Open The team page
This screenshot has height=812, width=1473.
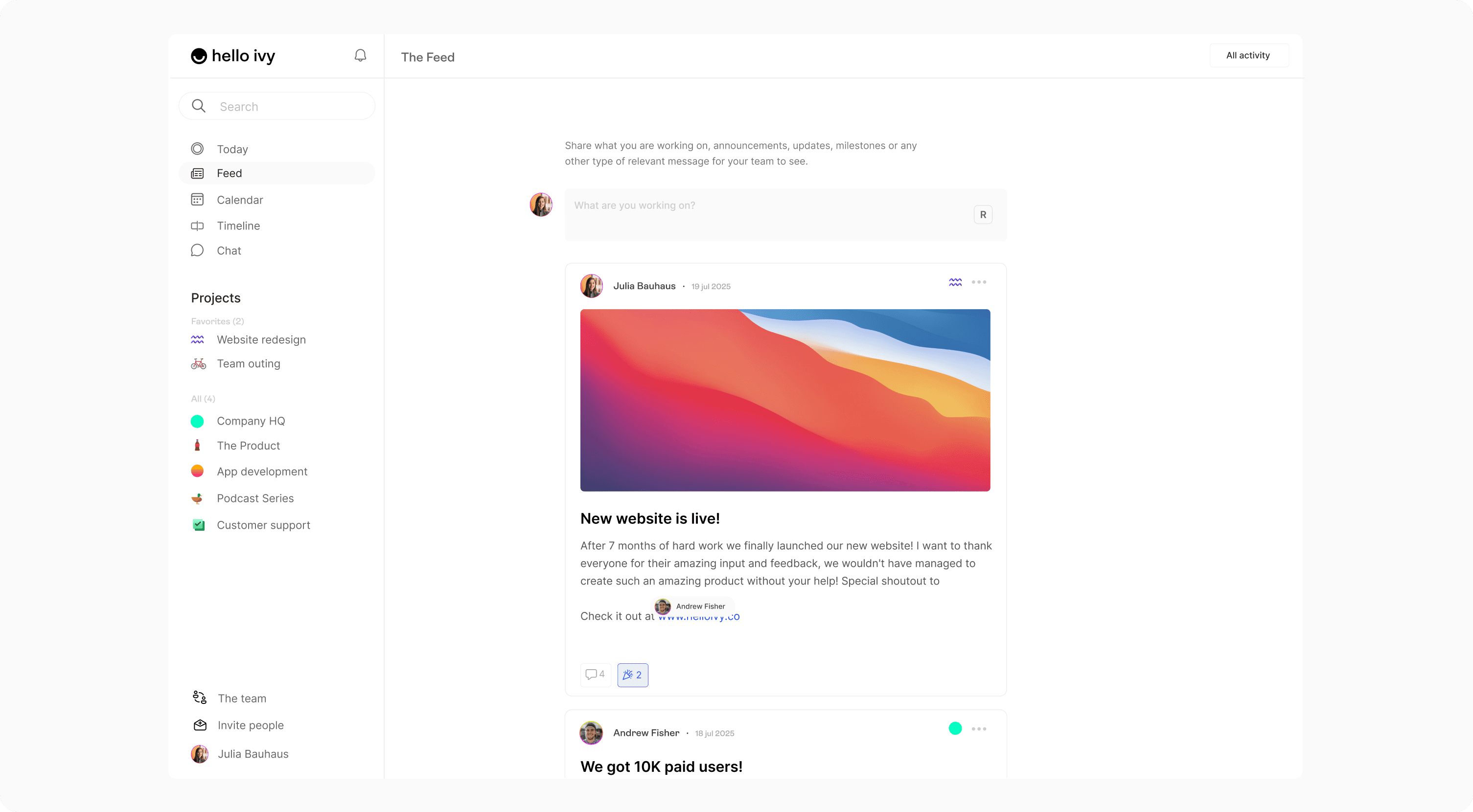click(241, 699)
